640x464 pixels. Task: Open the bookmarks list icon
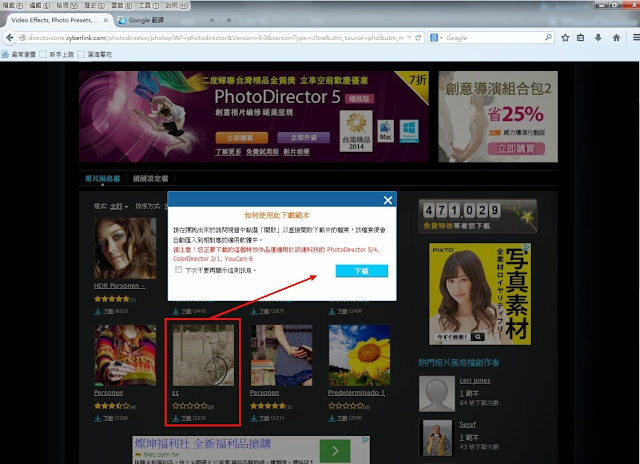(580, 38)
